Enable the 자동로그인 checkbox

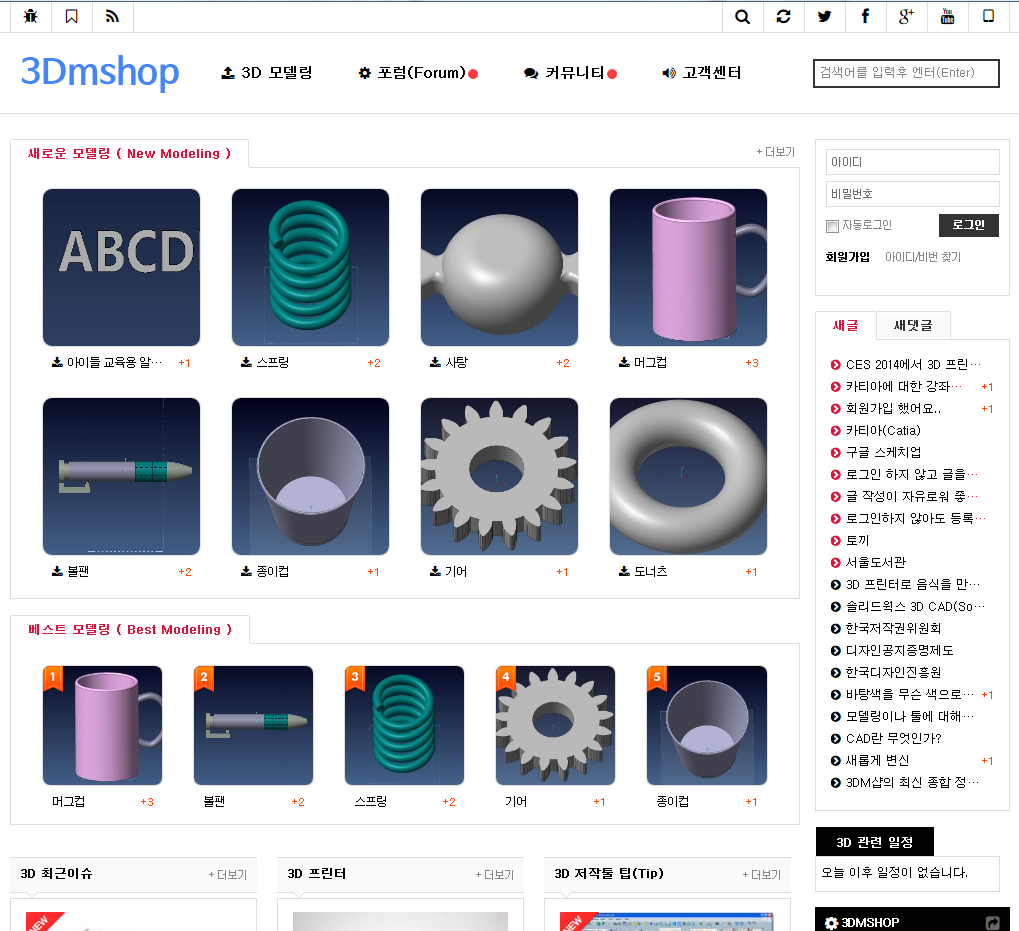(x=832, y=226)
